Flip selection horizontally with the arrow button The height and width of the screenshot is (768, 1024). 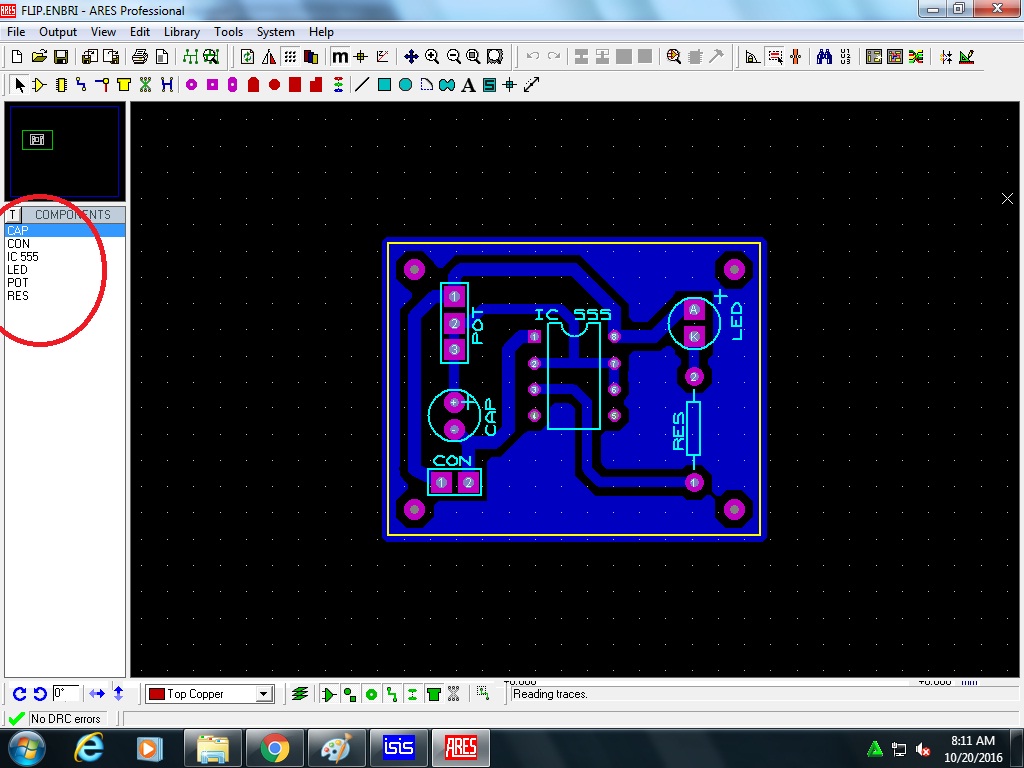pyautogui.click(x=97, y=693)
